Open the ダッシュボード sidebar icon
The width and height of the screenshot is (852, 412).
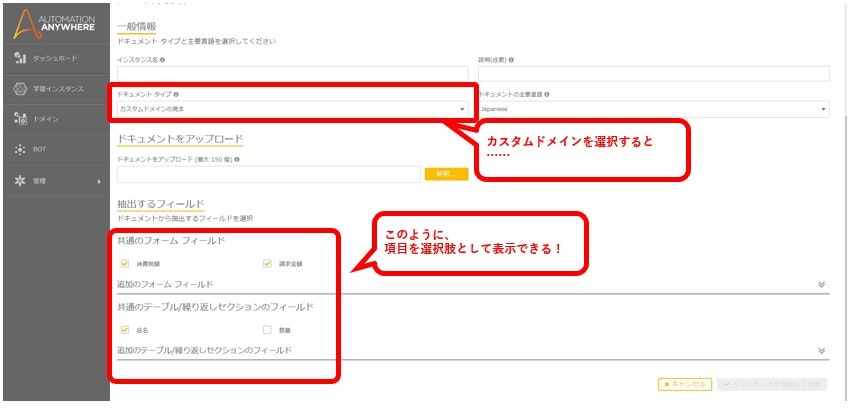point(20,58)
